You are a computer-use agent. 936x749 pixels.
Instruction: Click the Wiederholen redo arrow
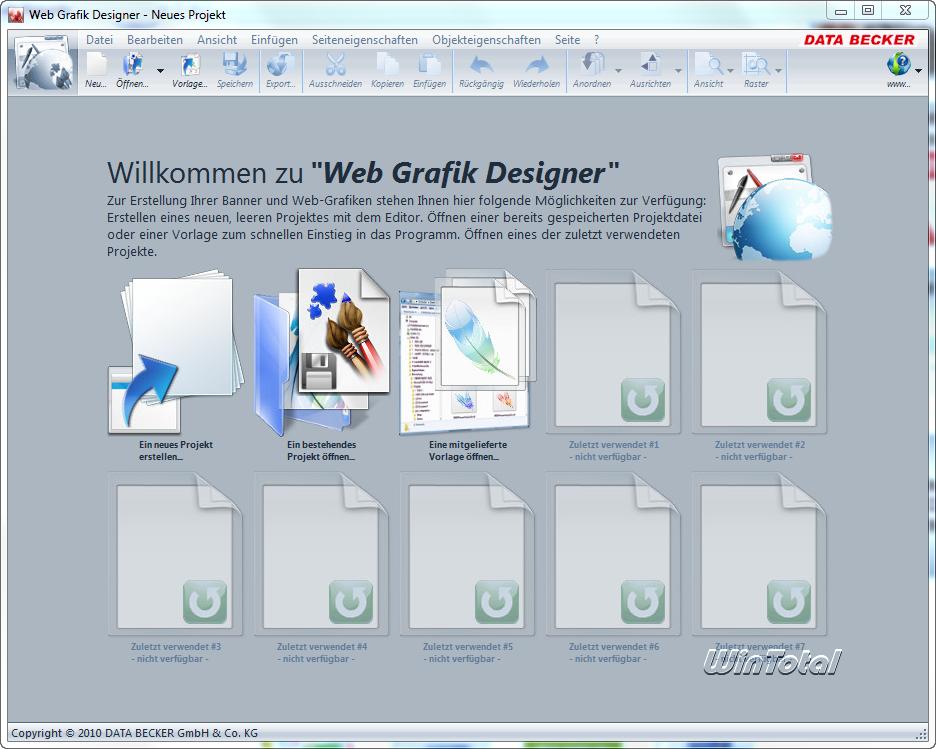pos(537,64)
